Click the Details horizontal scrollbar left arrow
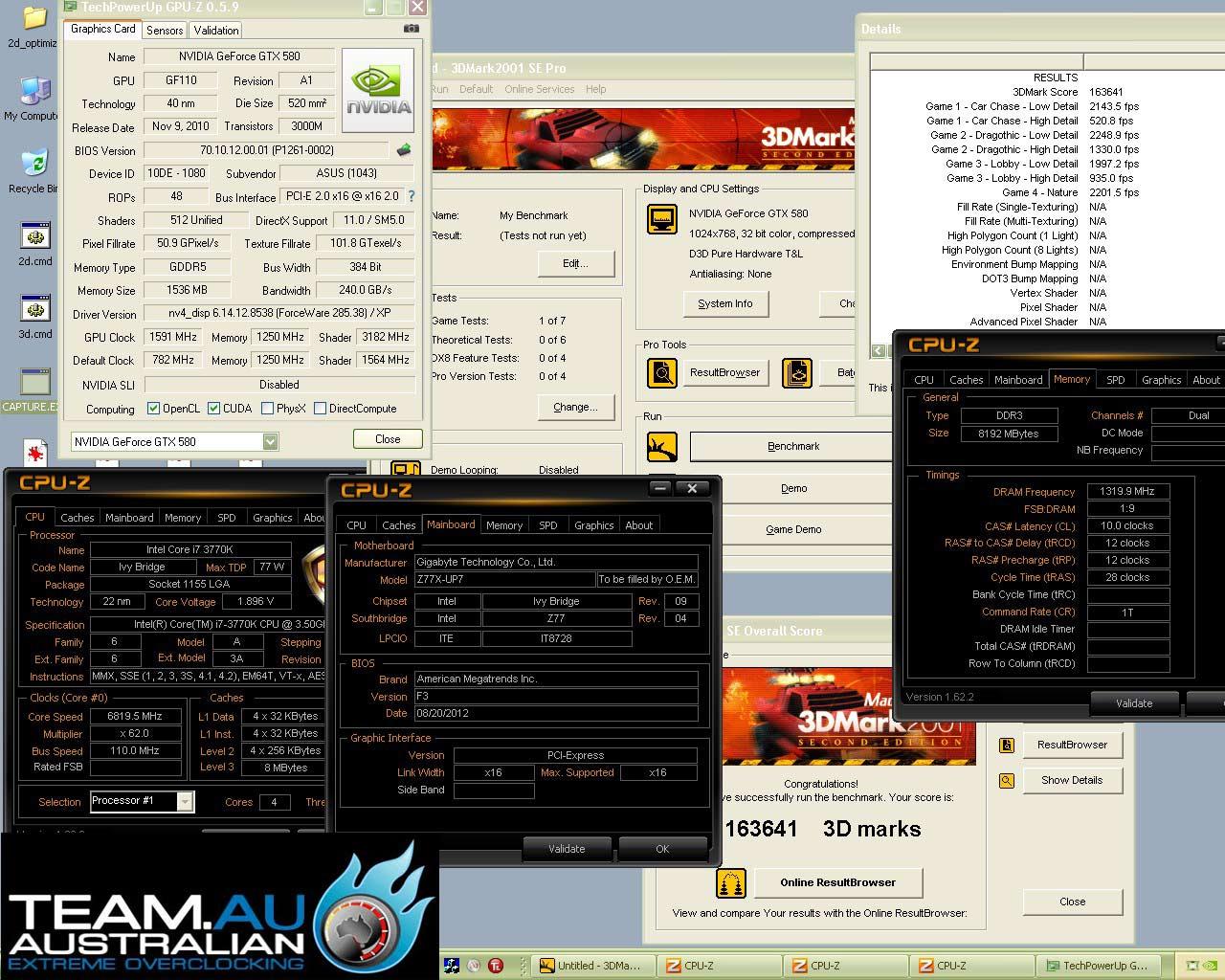The image size is (1225, 980). [878, 351]
